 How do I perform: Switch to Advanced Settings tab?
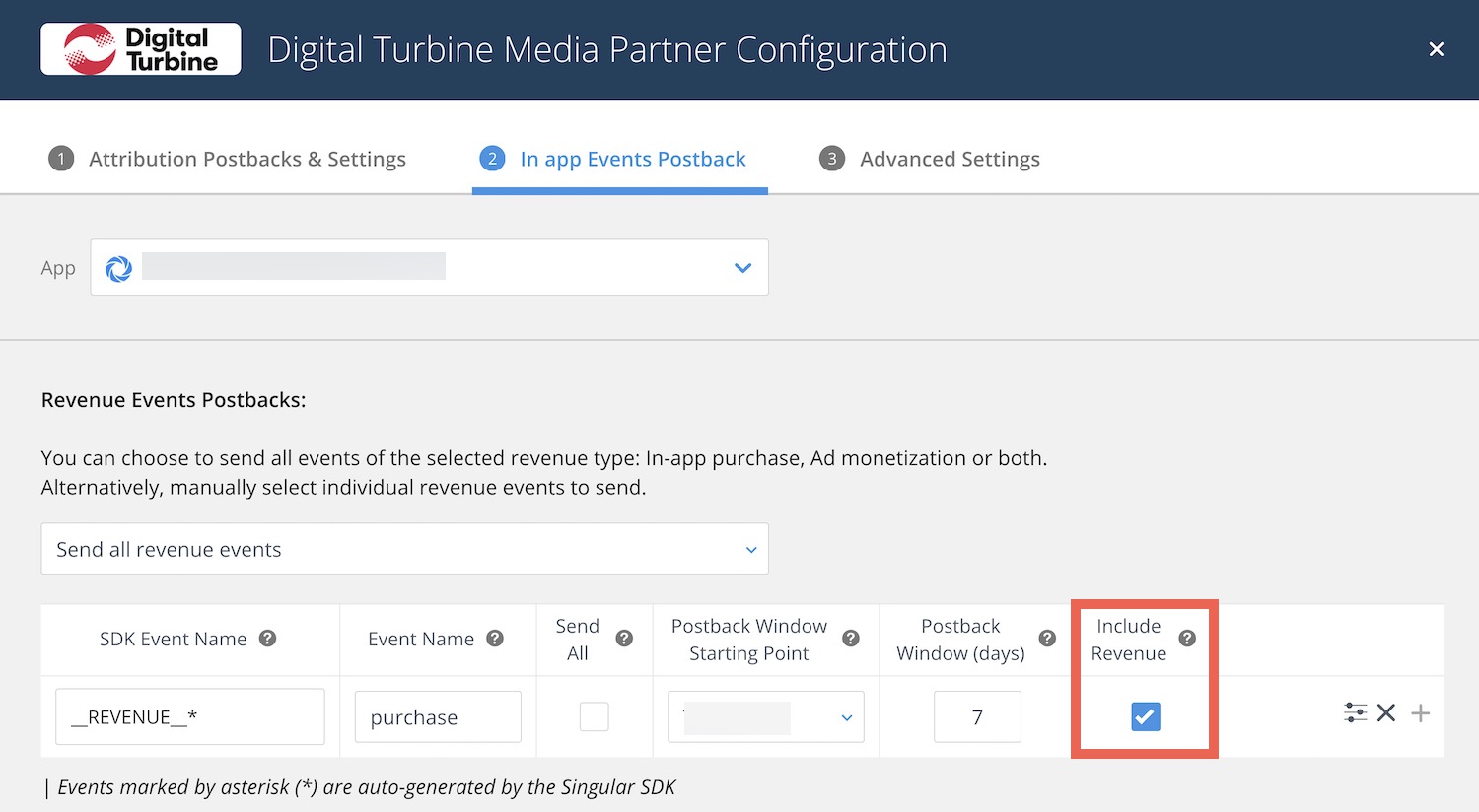tap(930, 159)
